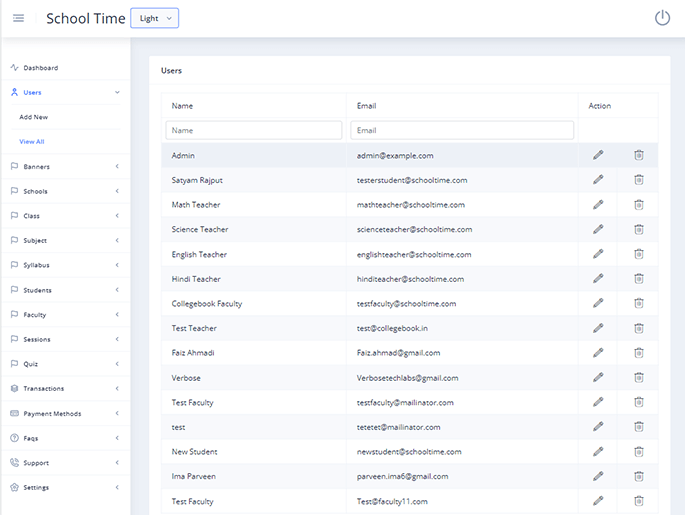Edit the New Student user
The height and width of the screenshot is (515, 685).
598,451
